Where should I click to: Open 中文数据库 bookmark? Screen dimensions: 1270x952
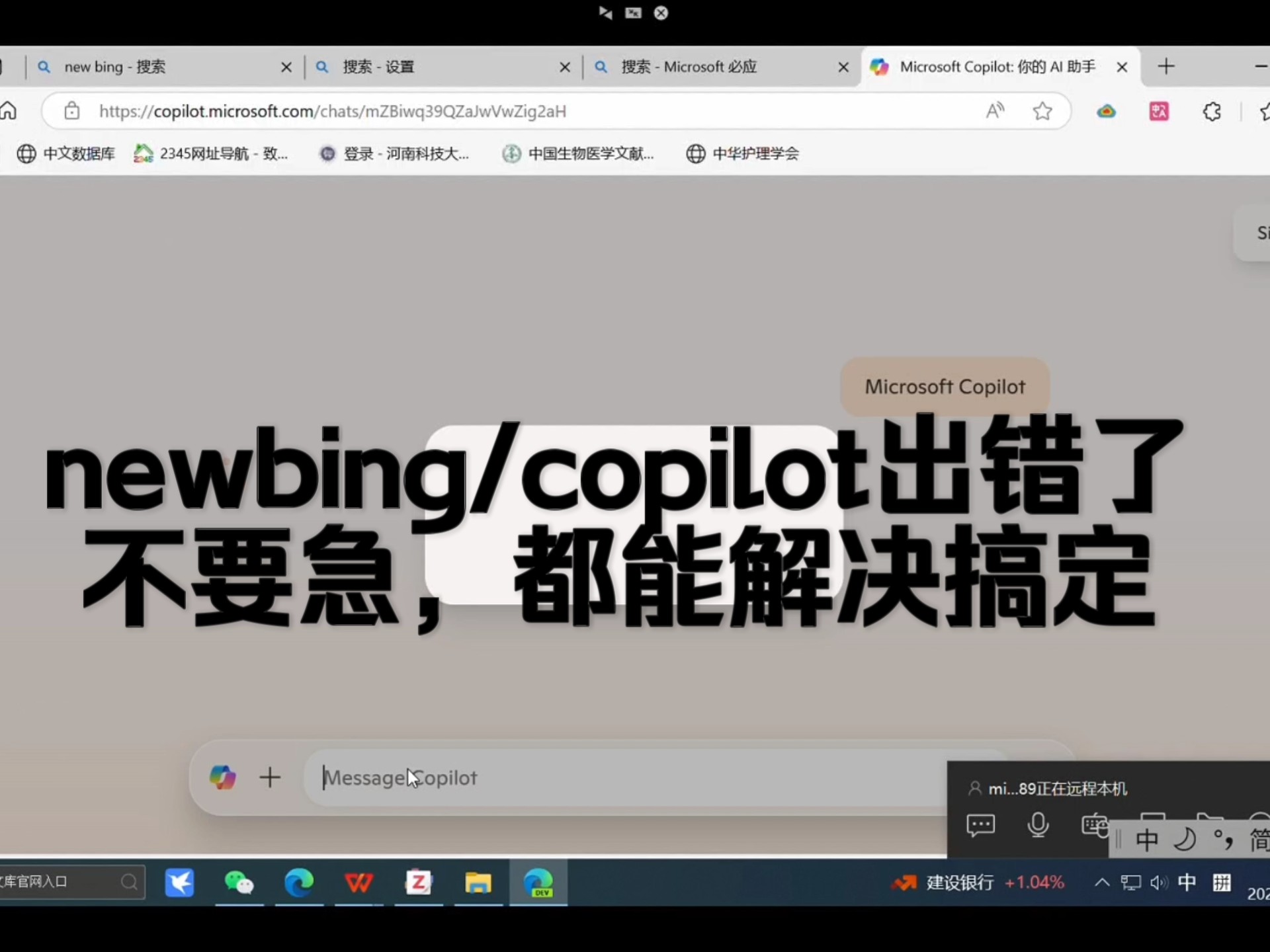pos(66,153)
